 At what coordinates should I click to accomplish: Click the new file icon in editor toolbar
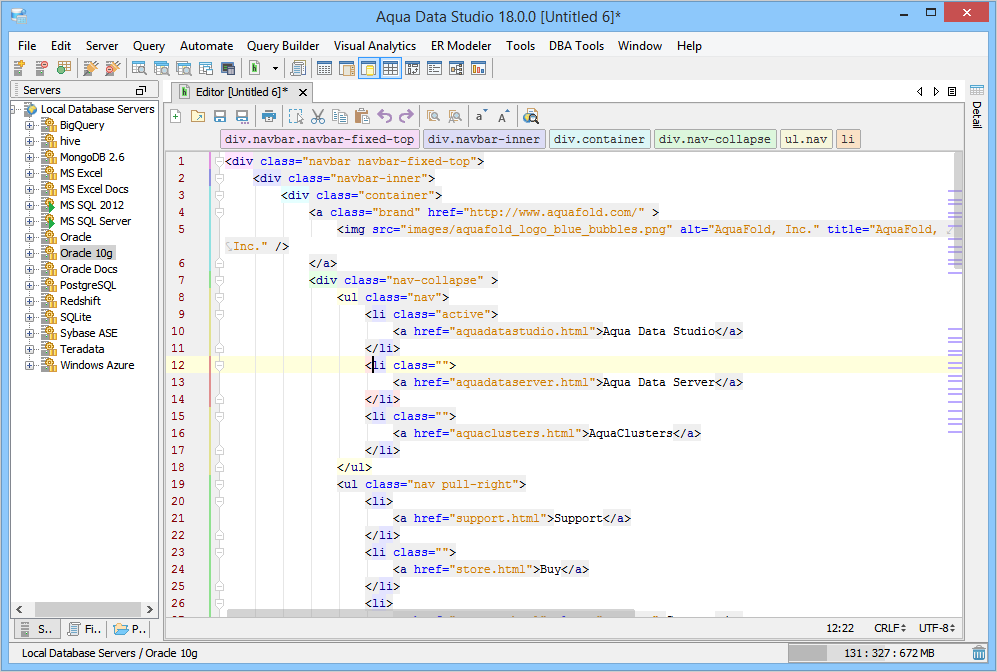pyautogui.click(x=176, y=116)
